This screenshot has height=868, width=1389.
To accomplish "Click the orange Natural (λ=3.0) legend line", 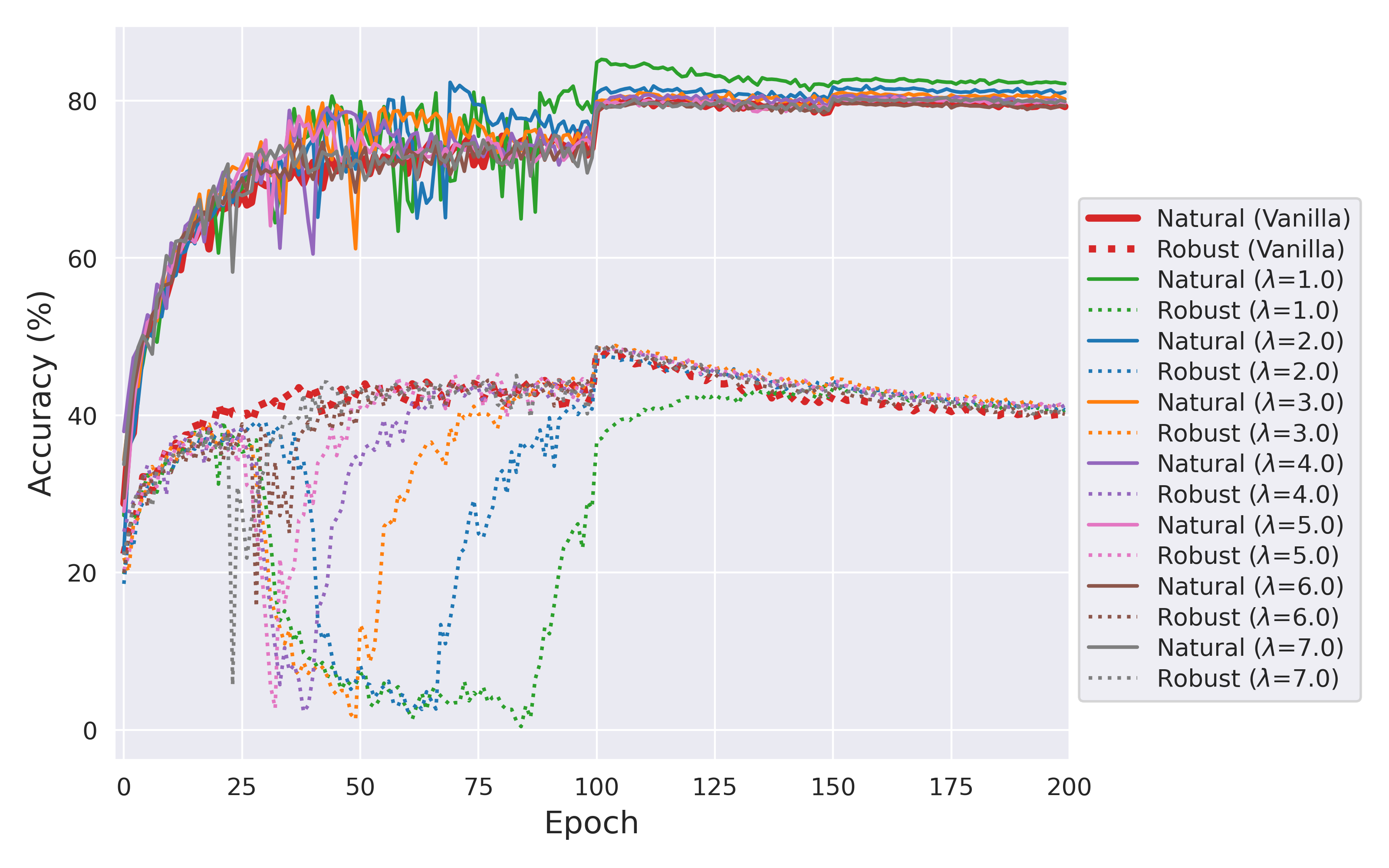I will coord(1113,402).
